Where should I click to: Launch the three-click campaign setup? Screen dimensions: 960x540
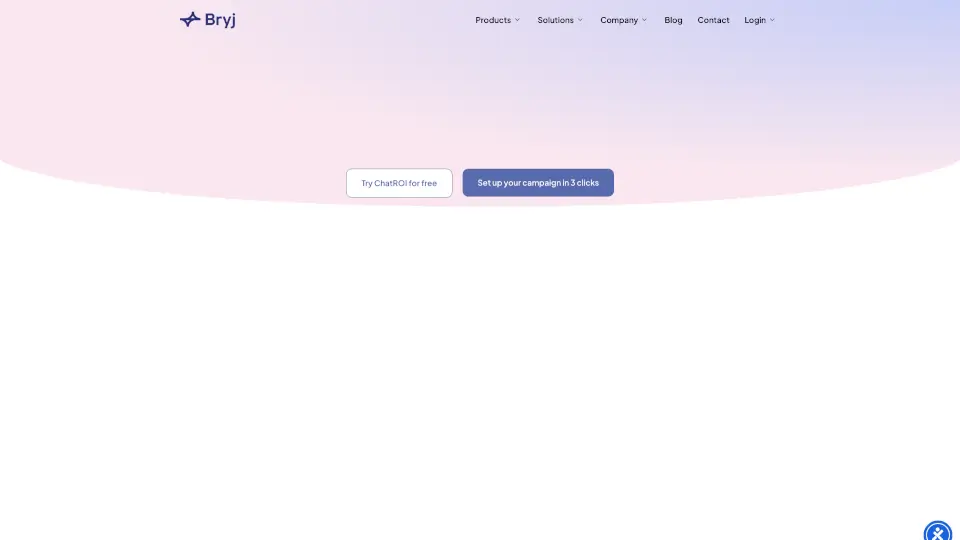click(538, 183)
